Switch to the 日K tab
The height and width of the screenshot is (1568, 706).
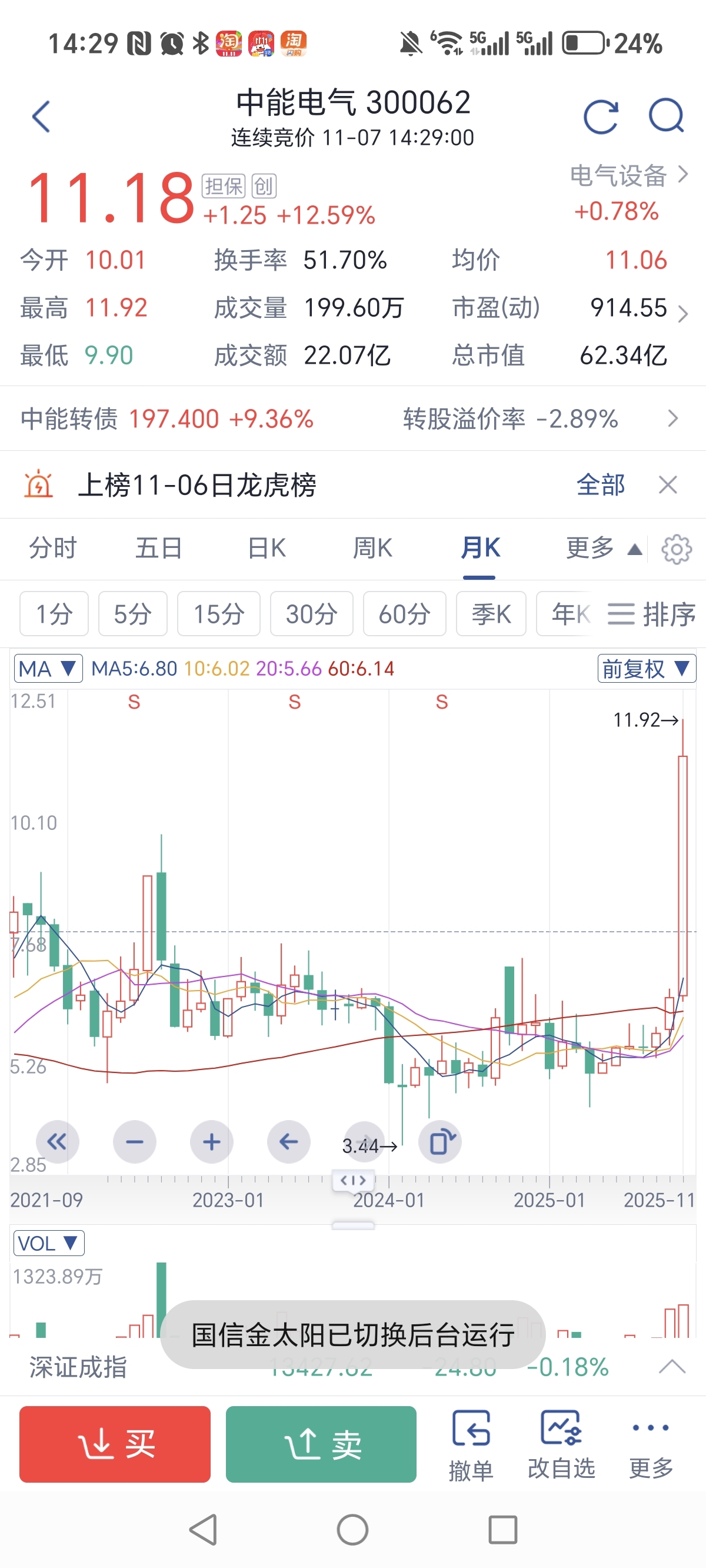click(267, 549)
